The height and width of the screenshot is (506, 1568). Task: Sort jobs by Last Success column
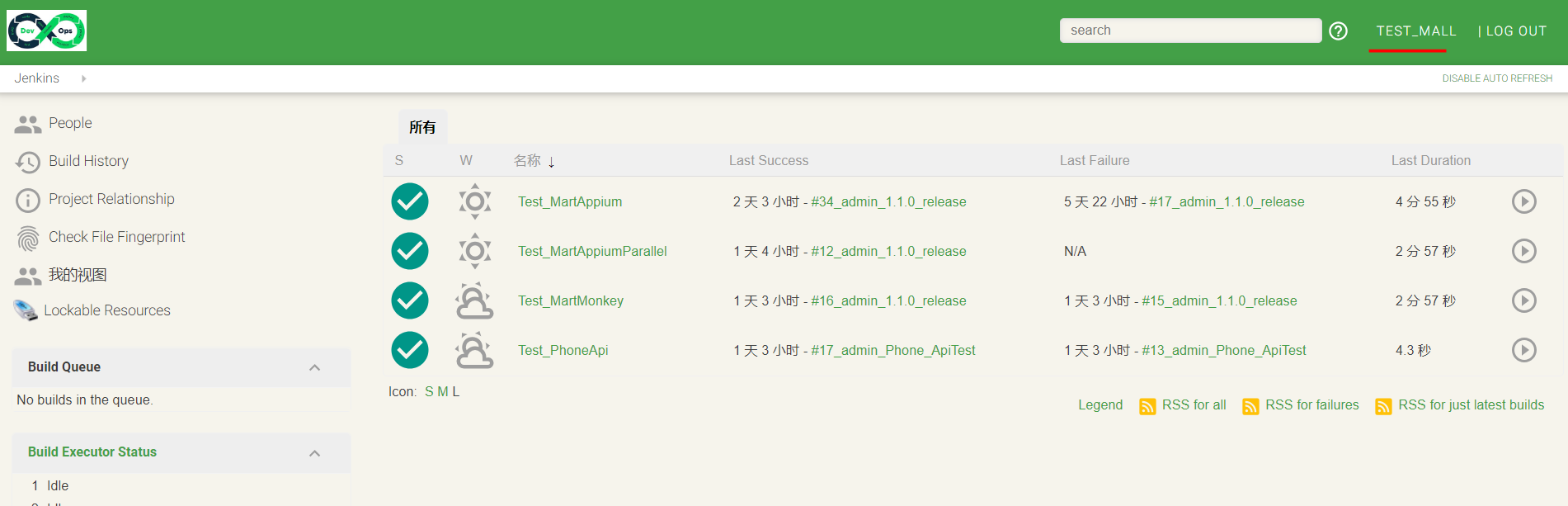pos(768,161)
